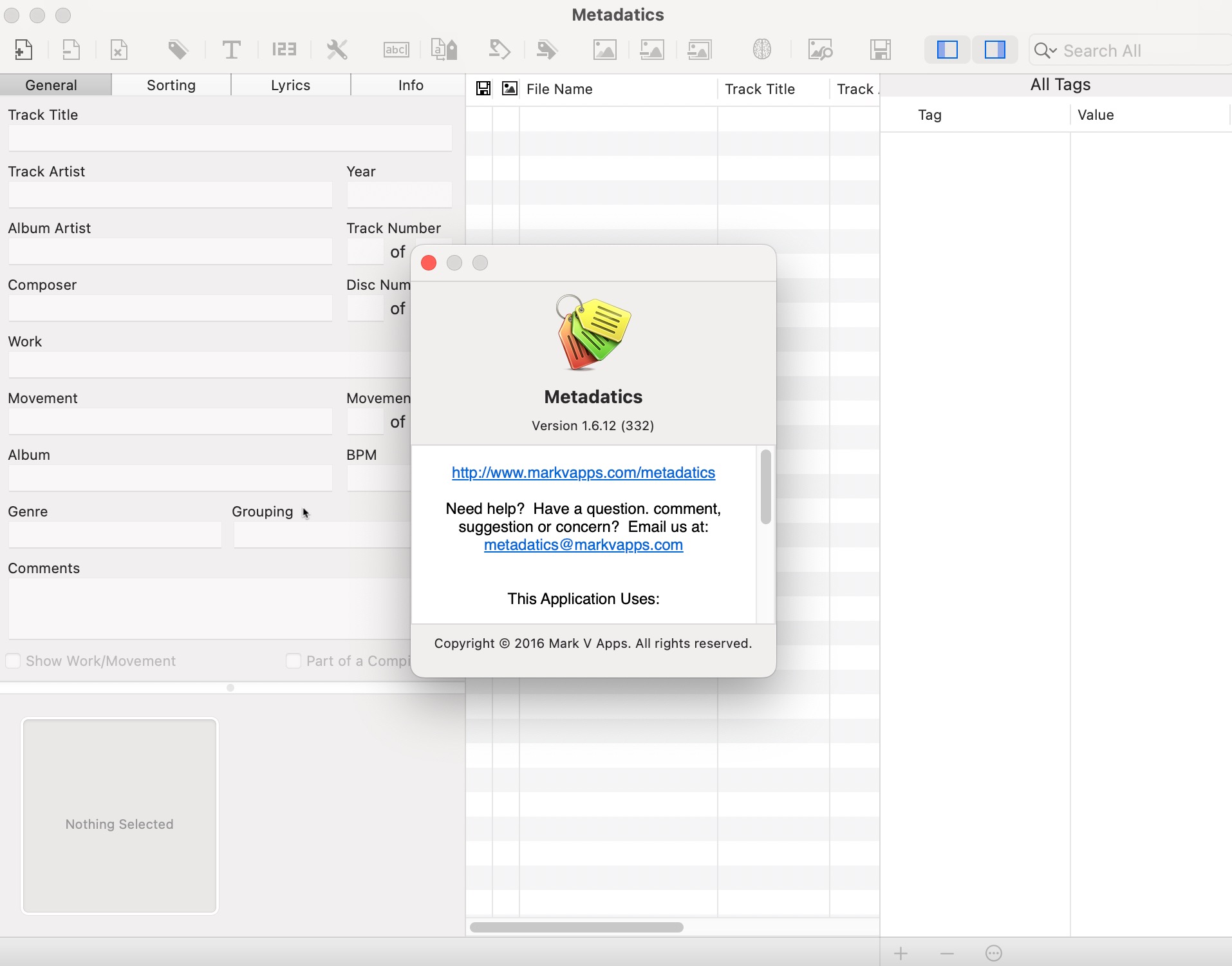Click the search for artwork icon
Viewport: 1232px width, 966px height.
(821, 50)
